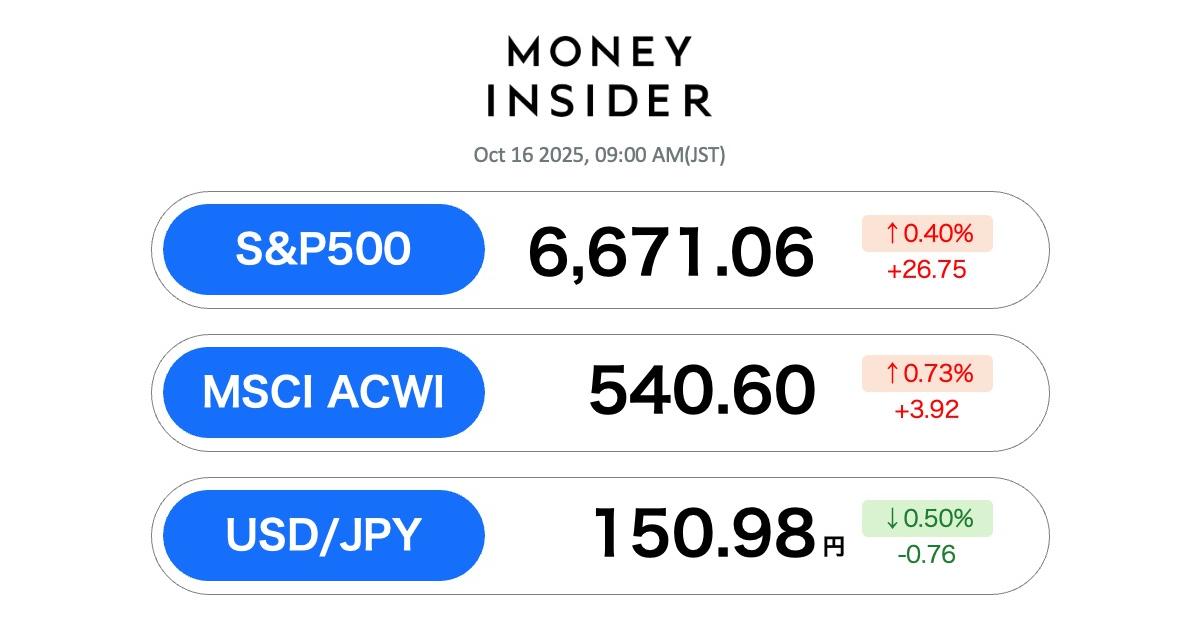
Task: Click the 09:00 AM(JST) time text
Action: 658,155
